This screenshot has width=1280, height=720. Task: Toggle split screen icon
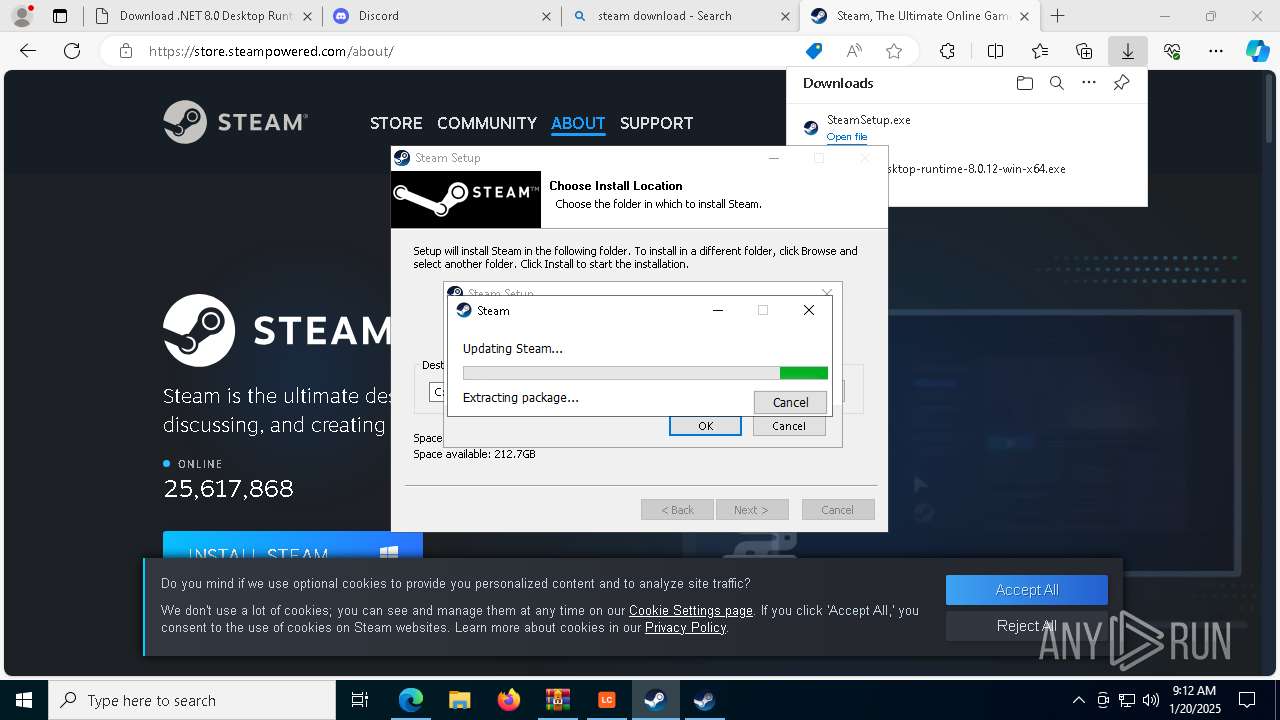[x=995, y=51]
